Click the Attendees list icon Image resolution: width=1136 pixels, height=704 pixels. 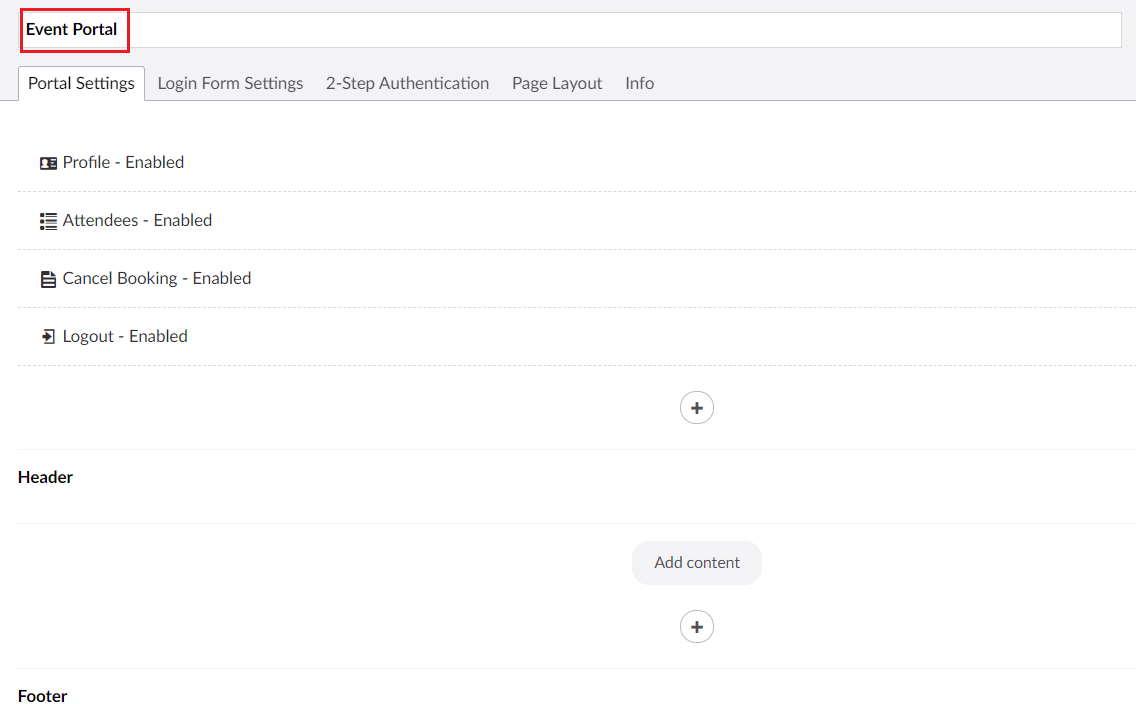tap(48, 221)
